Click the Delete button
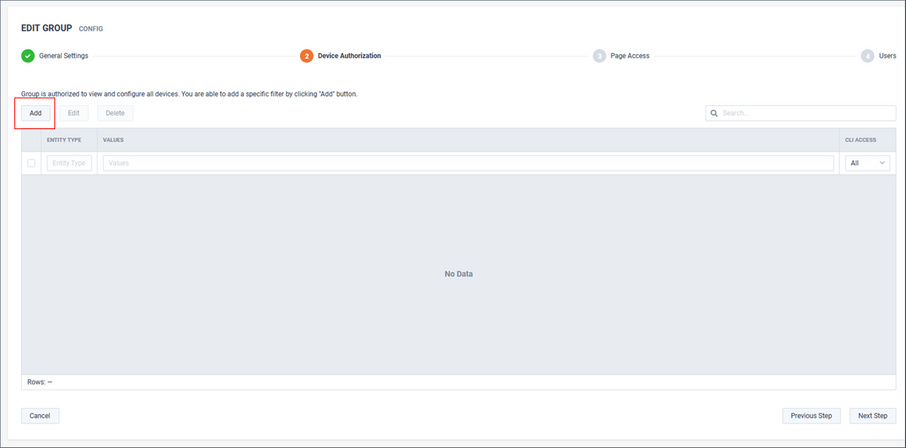This screenshot has width=906, height=448. [x=115, y=113]
